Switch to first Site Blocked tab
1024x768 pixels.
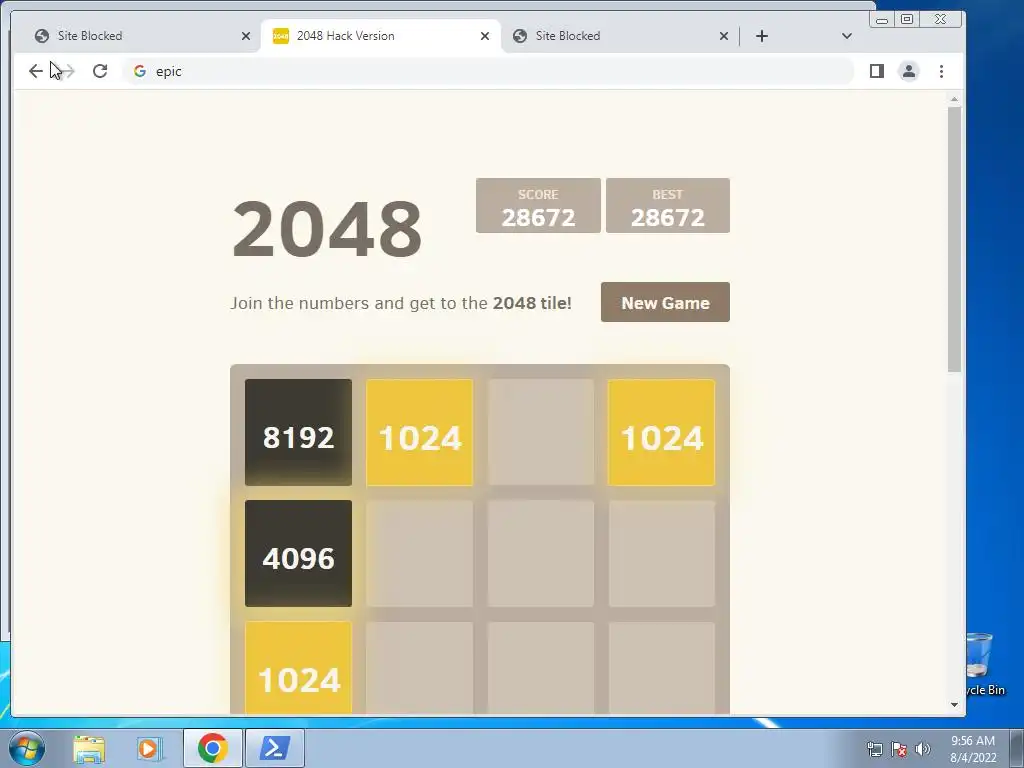pyautogui.click(x=139, y=36)
